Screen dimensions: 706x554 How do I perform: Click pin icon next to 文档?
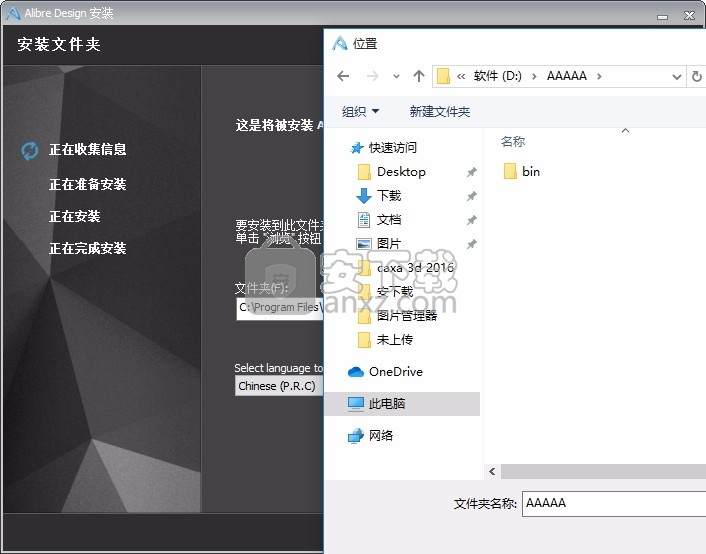[x=471, y=220]
